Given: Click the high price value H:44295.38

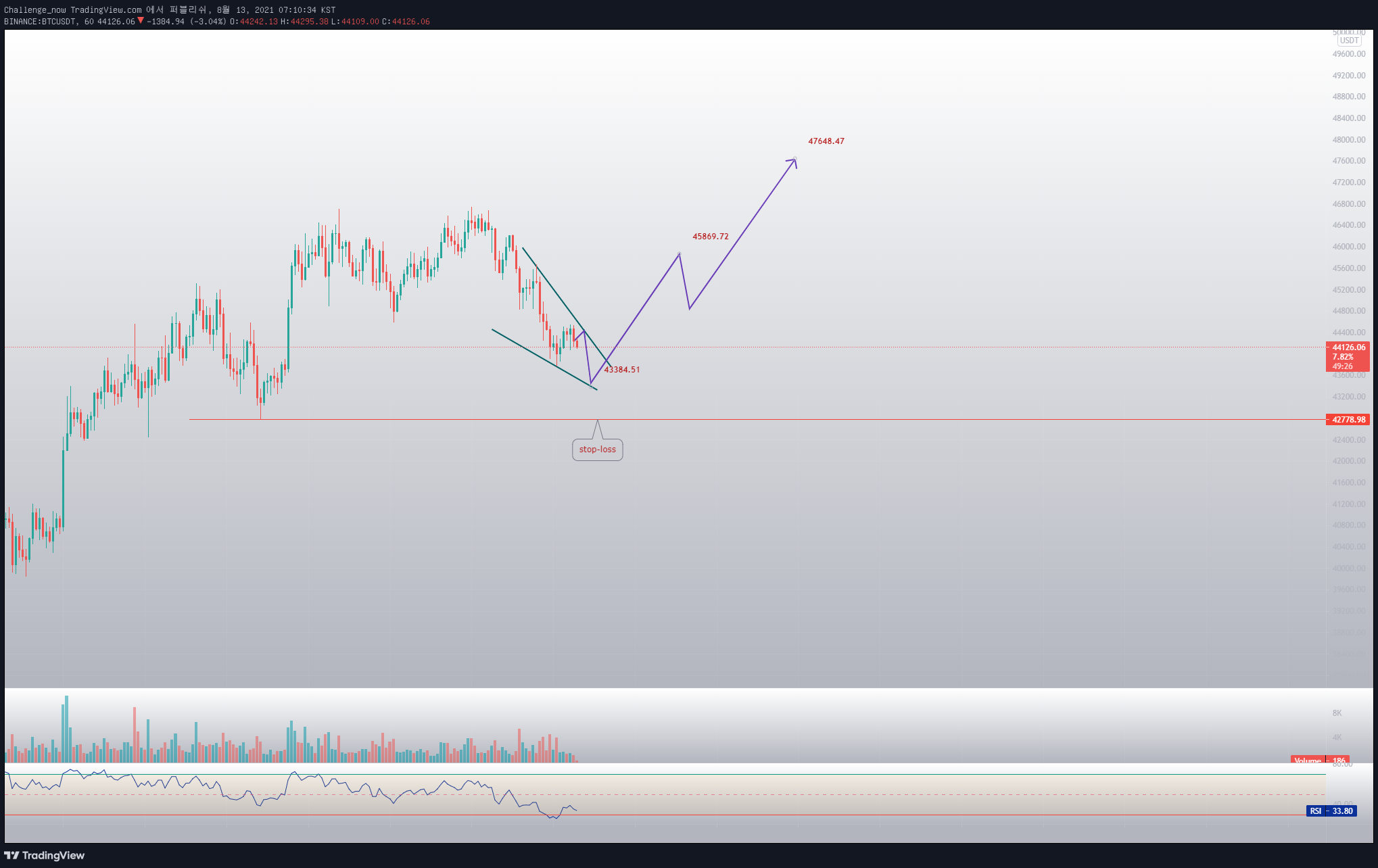Looking at the screenshot, I should click(305, 22).
